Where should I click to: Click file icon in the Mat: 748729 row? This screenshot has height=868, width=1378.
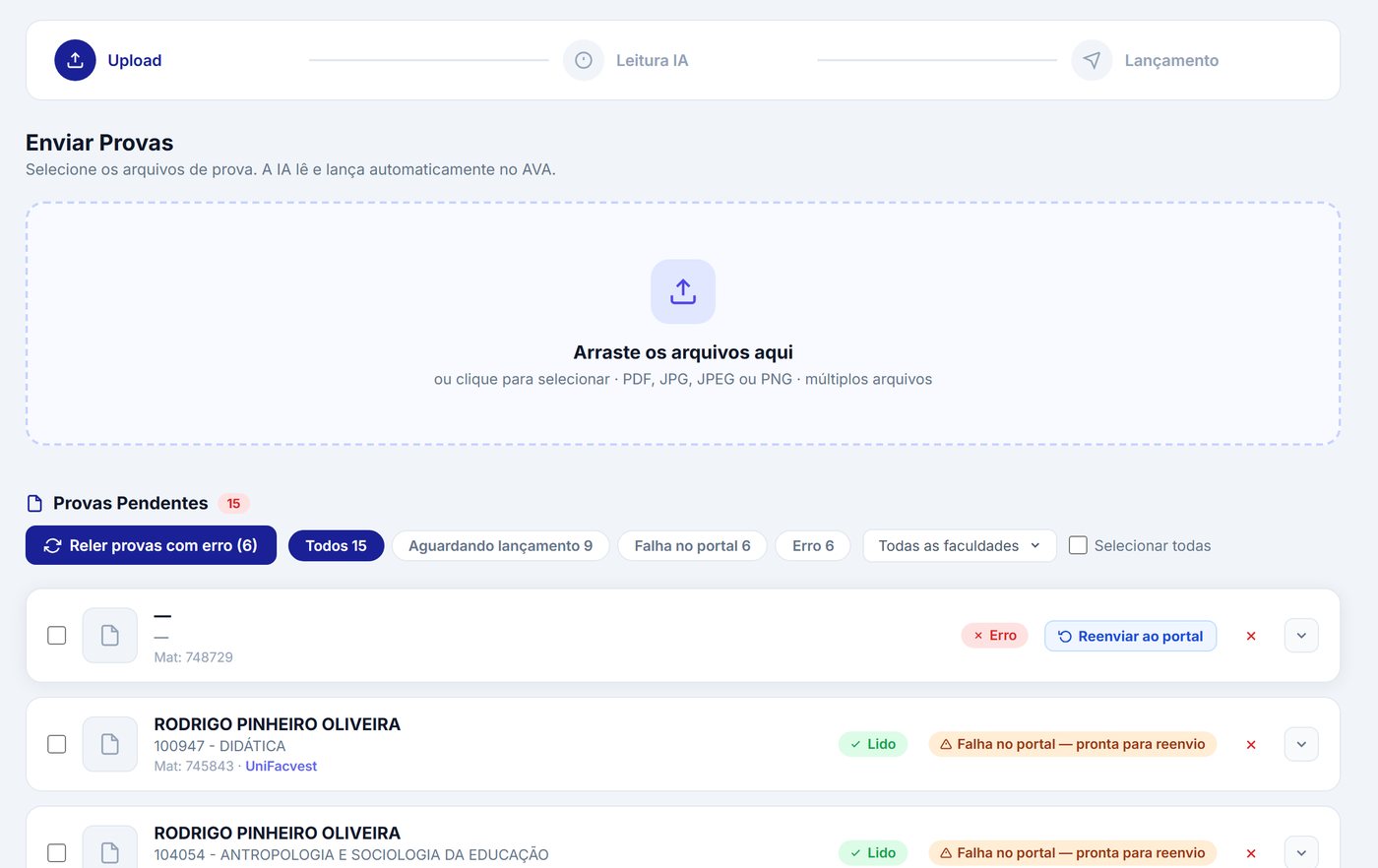point(110,636)
